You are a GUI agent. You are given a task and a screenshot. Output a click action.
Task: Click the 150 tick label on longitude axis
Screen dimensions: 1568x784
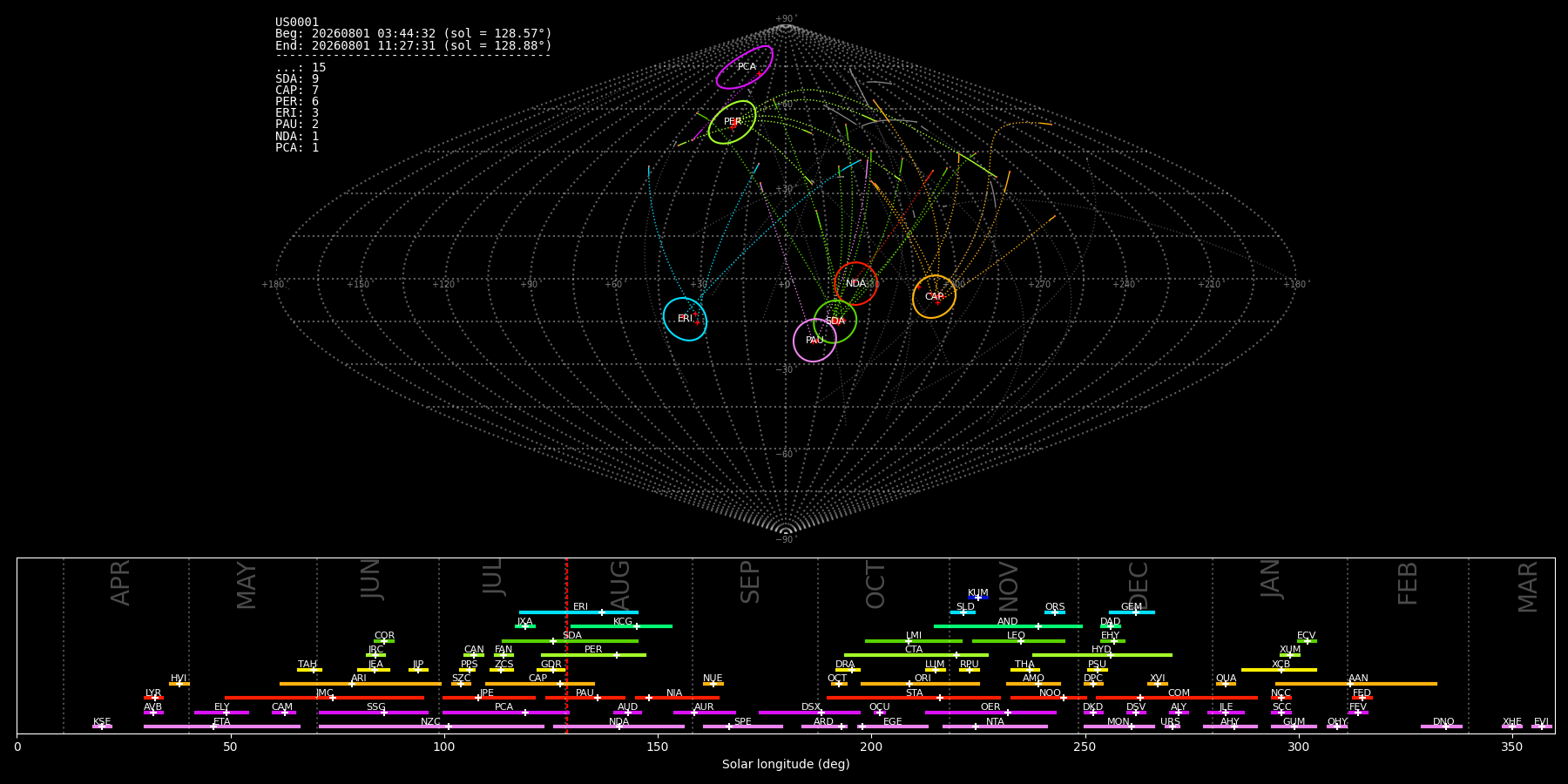(658, 747)
